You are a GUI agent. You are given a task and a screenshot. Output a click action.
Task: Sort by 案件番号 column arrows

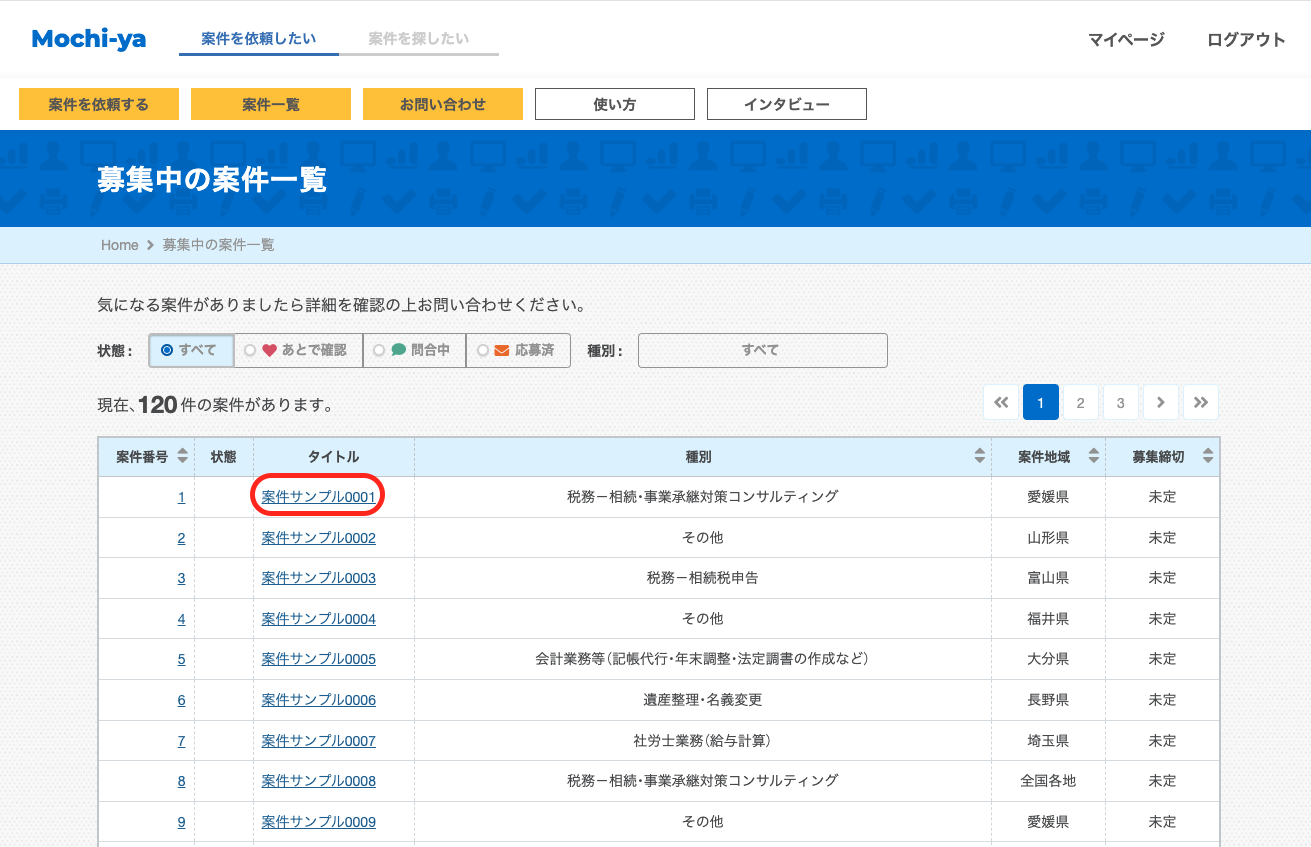tap(182, 456)
